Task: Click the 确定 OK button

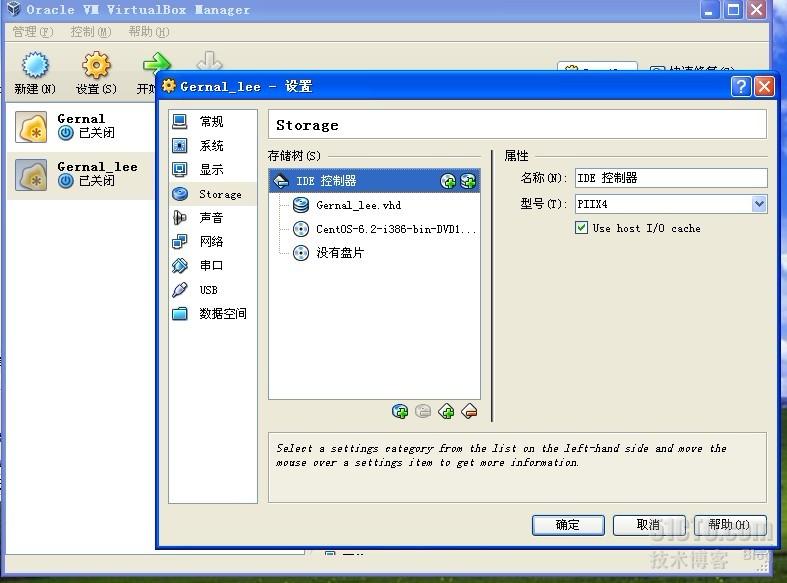Action: tap(568, 525)
